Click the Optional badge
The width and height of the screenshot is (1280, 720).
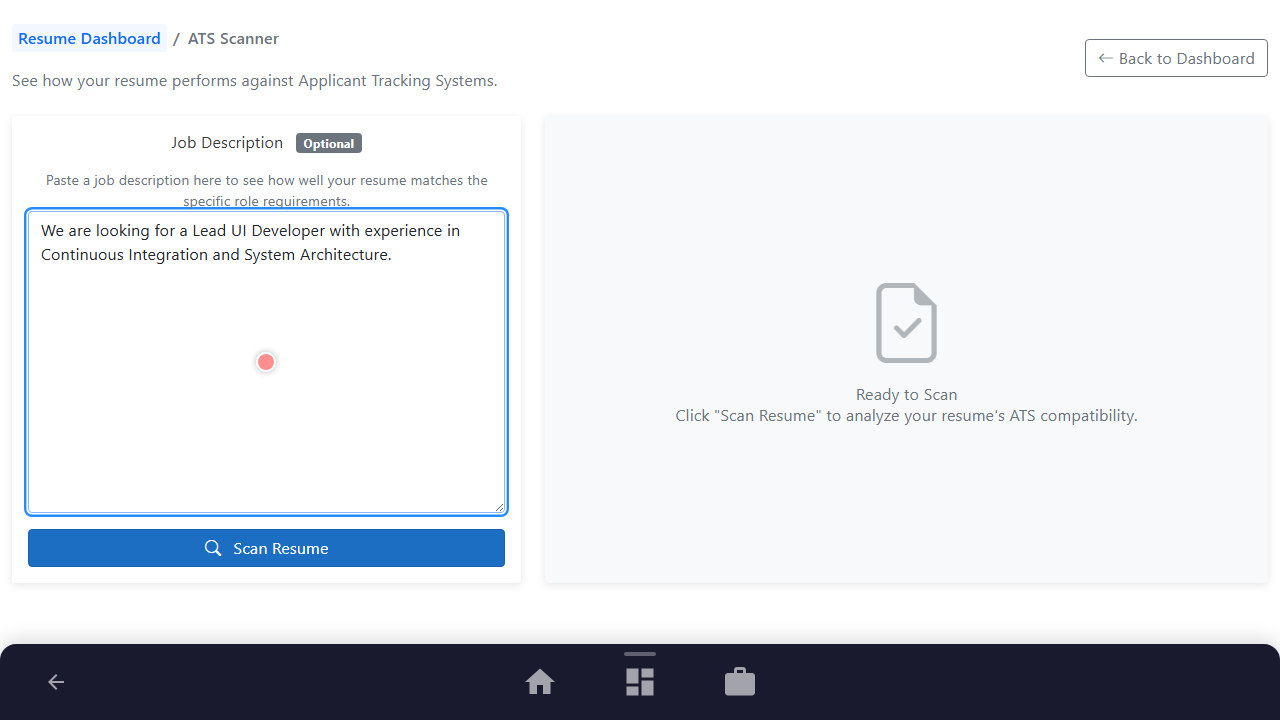click(x=329, y=143)
